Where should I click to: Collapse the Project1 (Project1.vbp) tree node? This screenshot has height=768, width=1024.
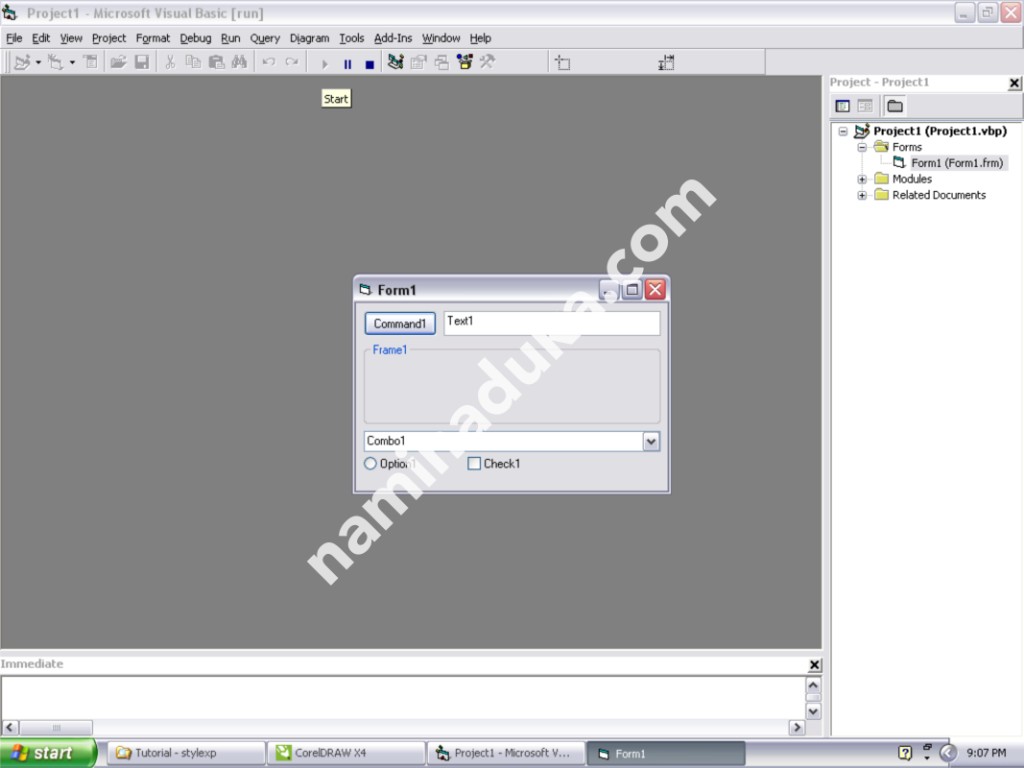[x=843, y=131]
